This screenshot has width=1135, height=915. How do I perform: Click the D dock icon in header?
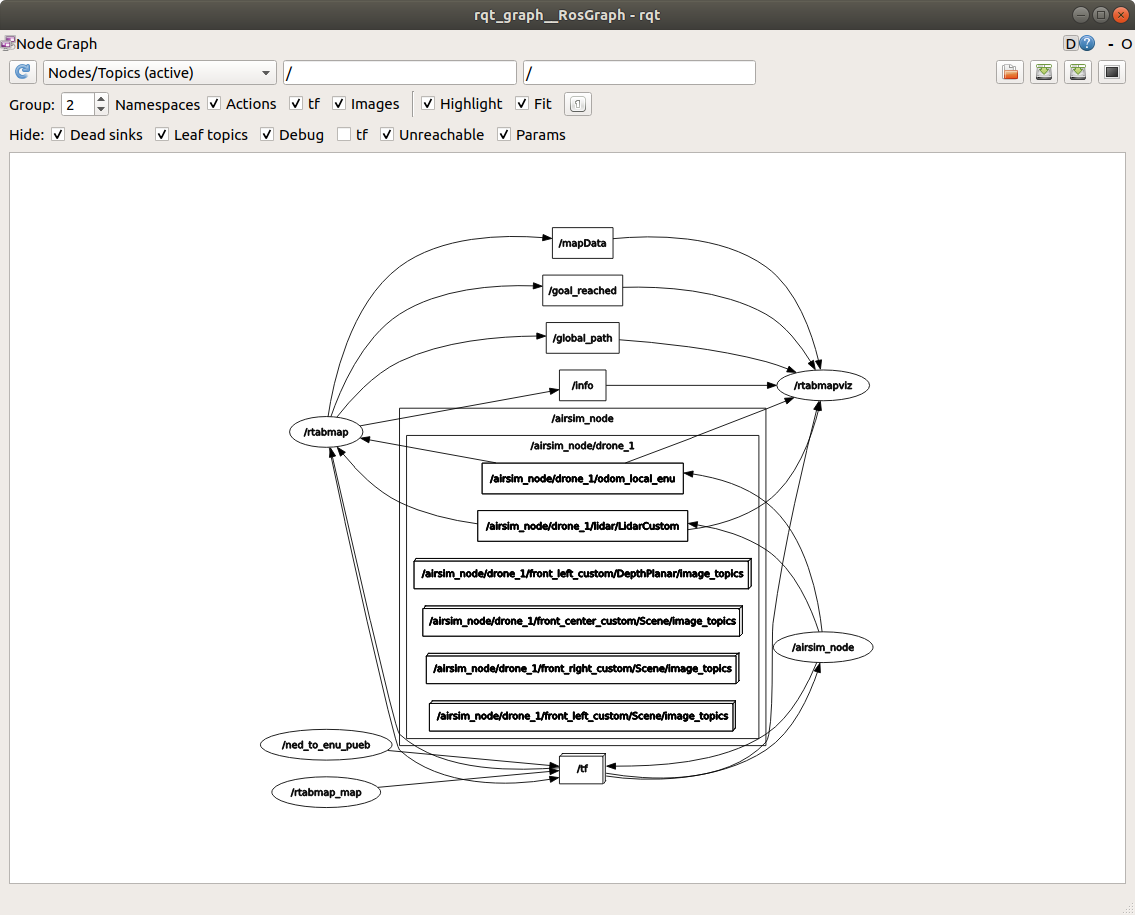point(1070,44)
